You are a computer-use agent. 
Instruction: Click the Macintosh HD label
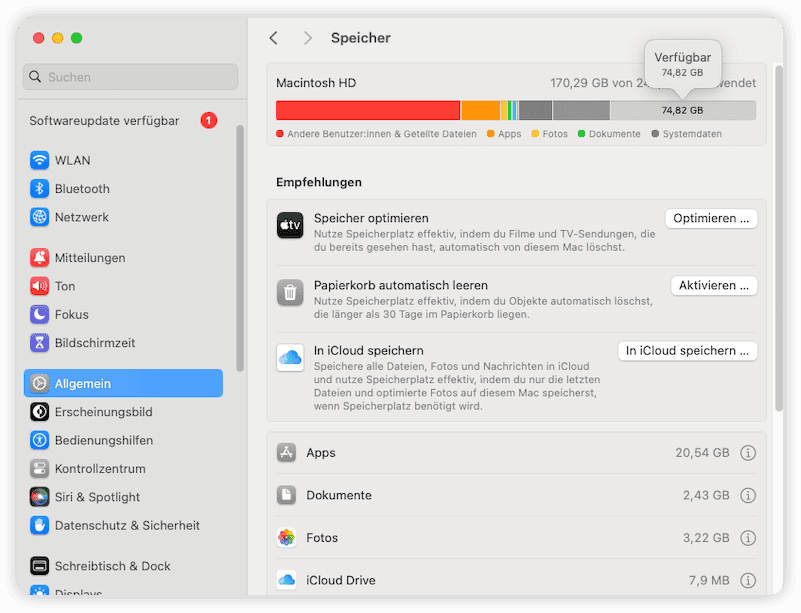316,83
